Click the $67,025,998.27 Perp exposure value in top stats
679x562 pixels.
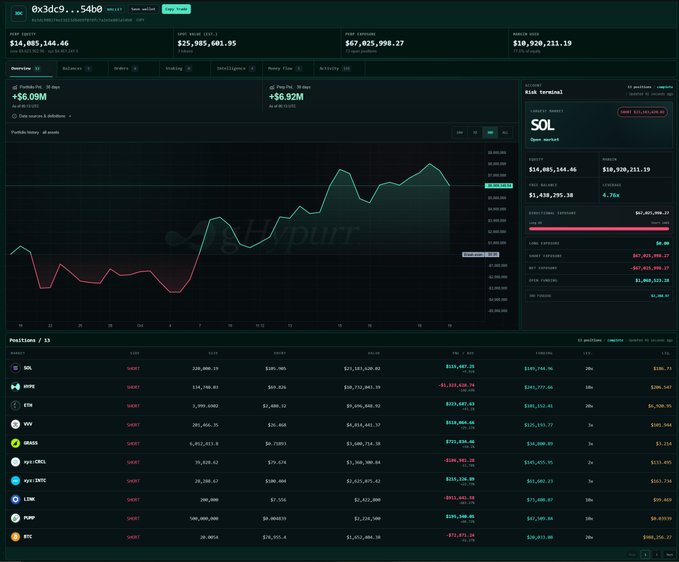(x=375, y=43)
